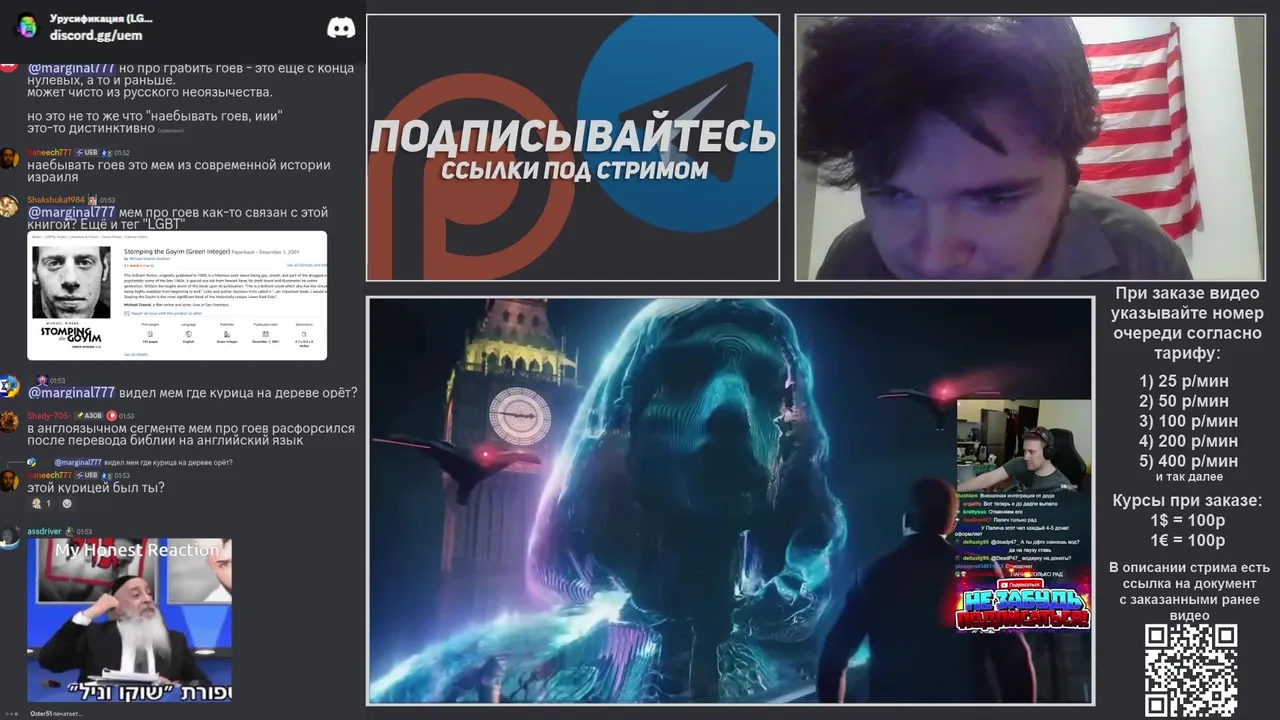The image size is (1280, 720).
Task: Click the ССЫЛКИ ПОД СТРИМОМ banner subtitle
Action: click(x=574, y=170)
